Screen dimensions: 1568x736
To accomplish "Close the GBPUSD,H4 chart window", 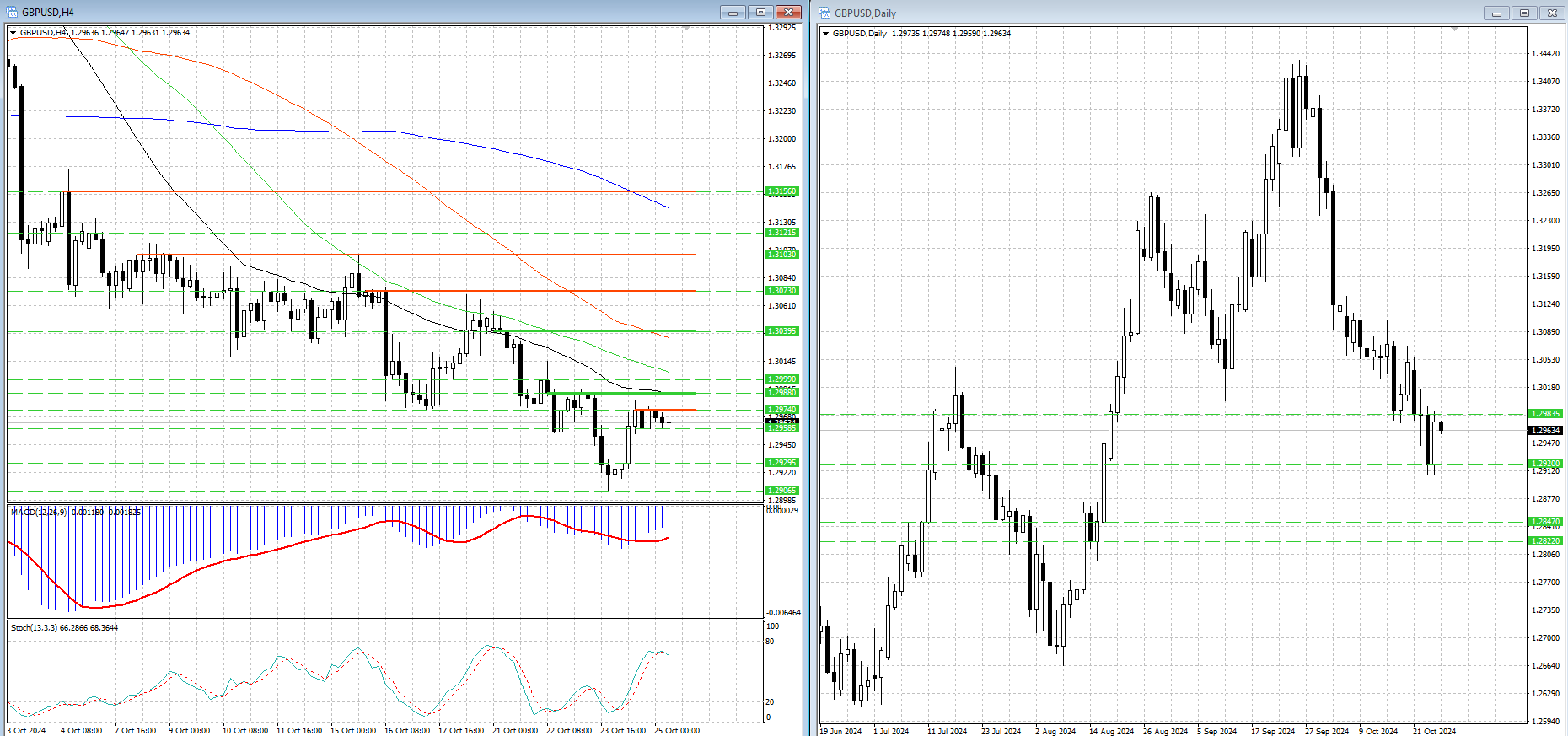I will point(788,12).
